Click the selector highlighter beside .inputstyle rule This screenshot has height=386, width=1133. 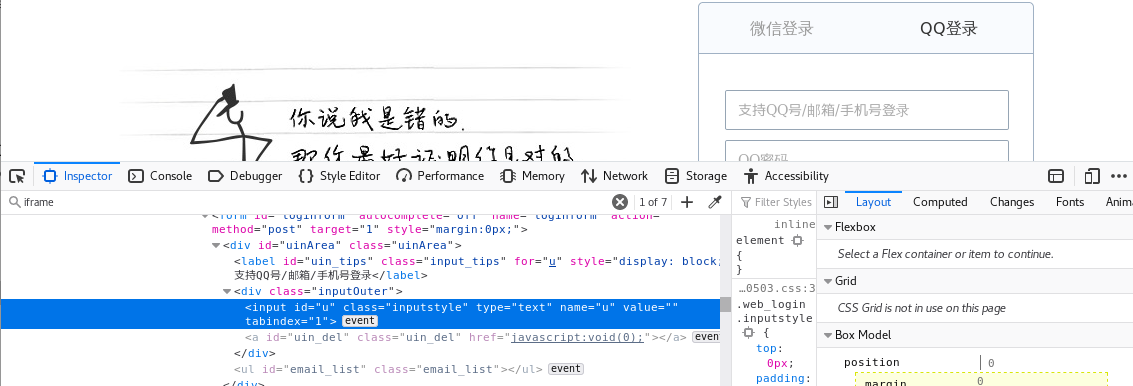(x=749, y=333)
